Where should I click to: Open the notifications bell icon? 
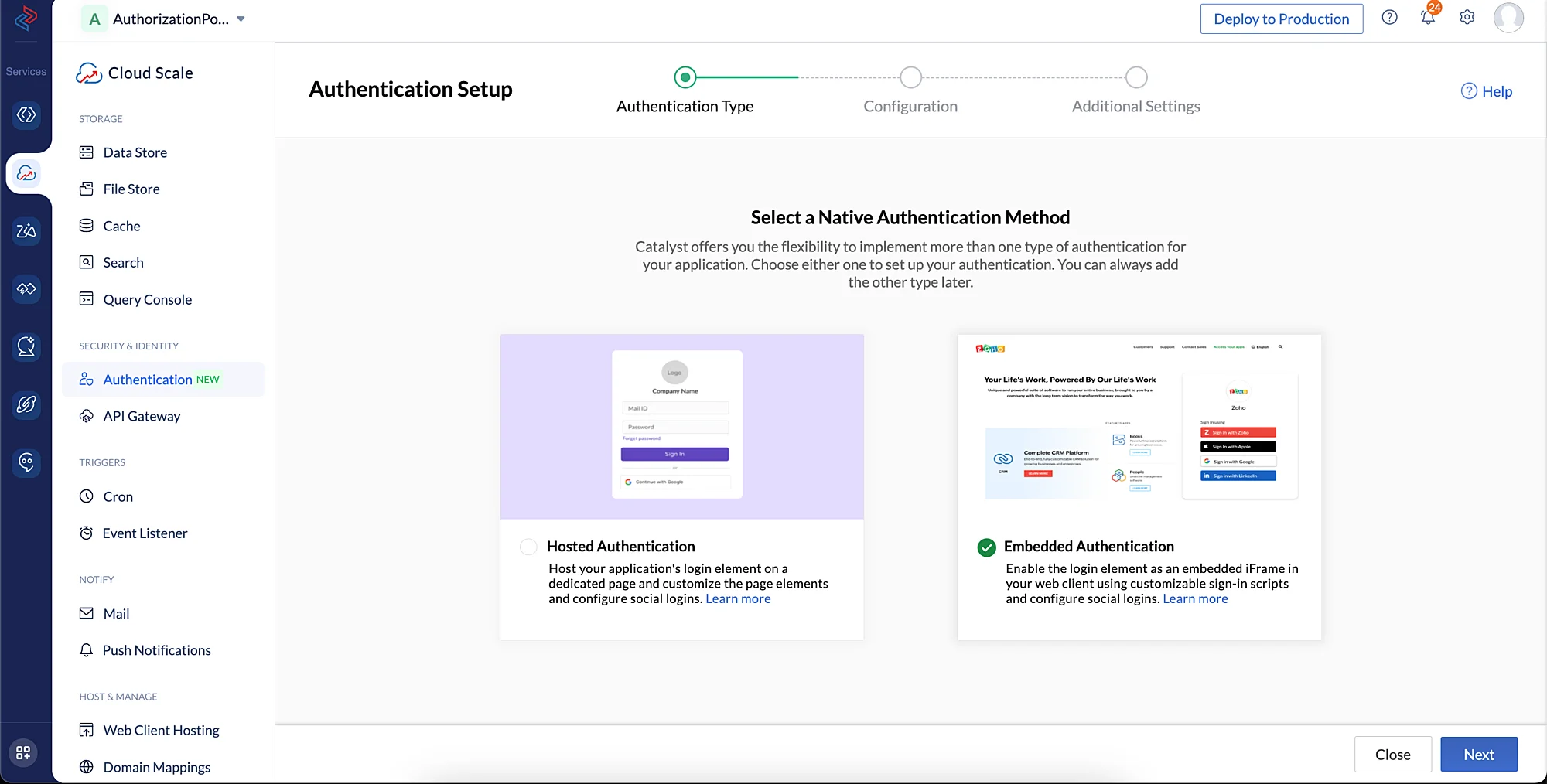pos(1428,18)
